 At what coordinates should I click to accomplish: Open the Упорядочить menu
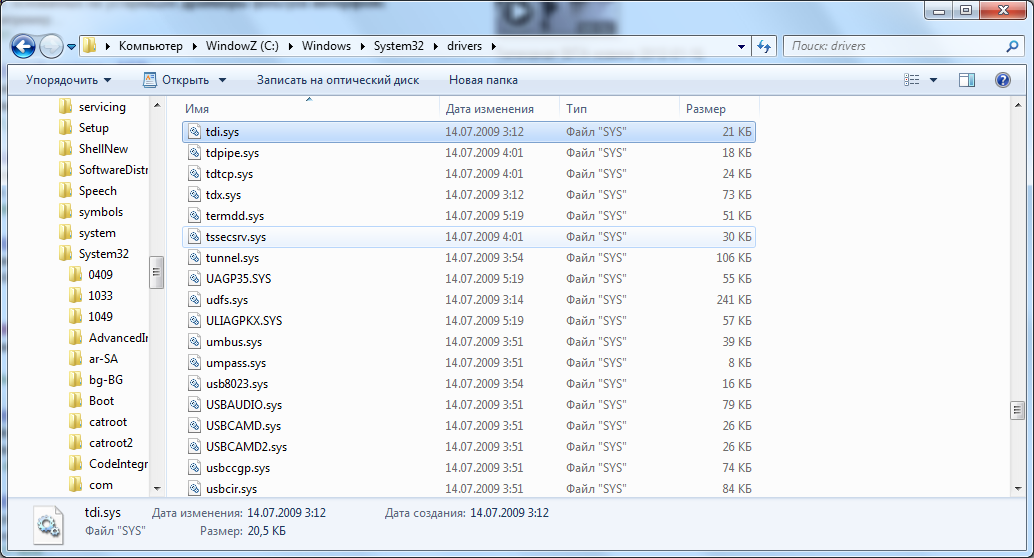click(x=68, y=80)
